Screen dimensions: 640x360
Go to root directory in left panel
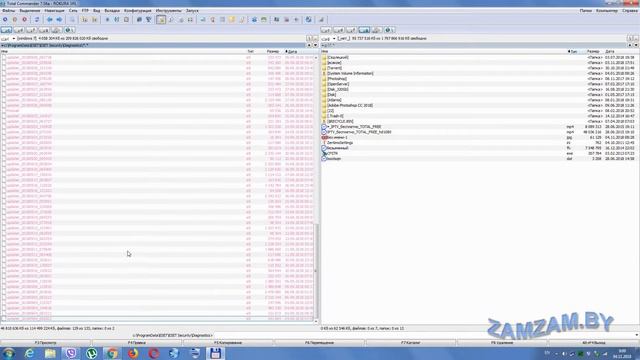click(309, 38)
